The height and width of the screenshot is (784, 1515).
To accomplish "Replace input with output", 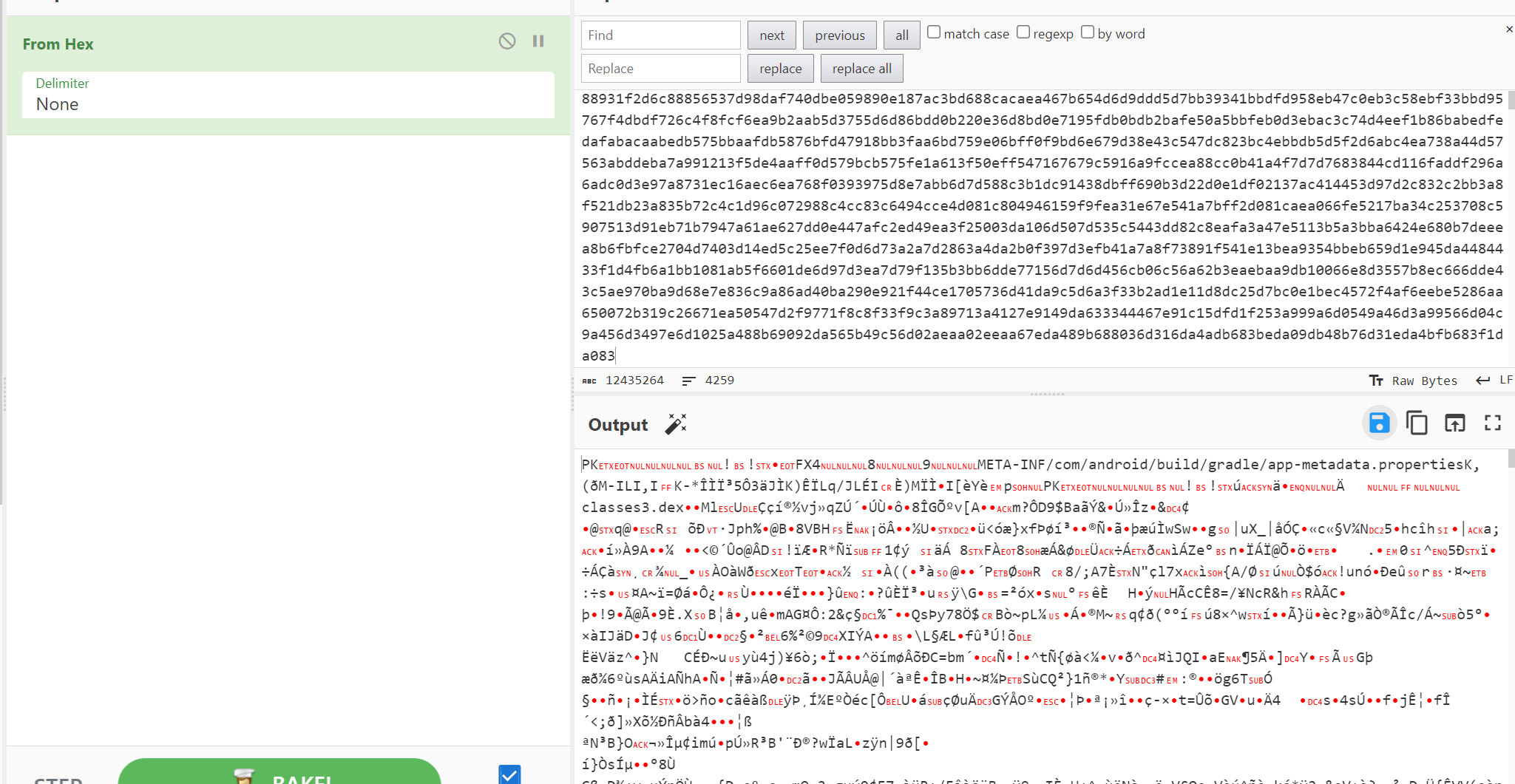I will [1454, 423].
